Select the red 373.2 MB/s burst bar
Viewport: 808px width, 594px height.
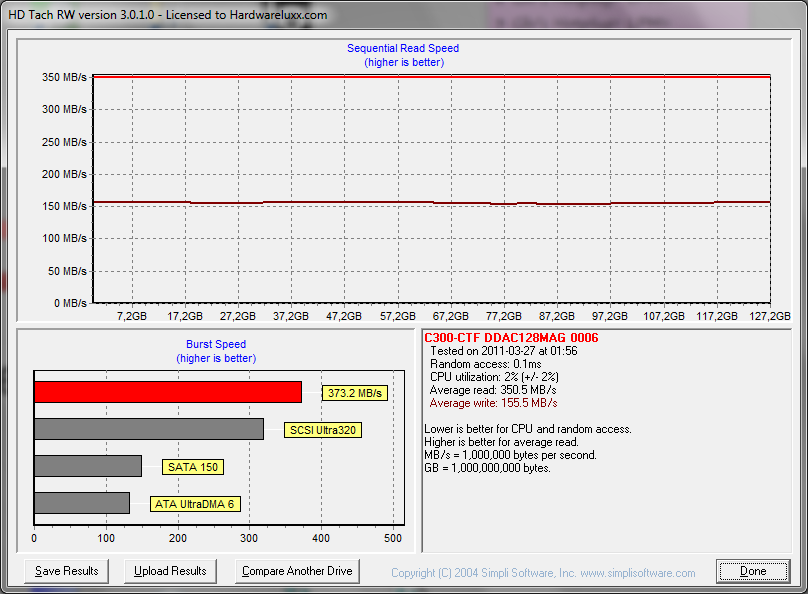(168, 392)
